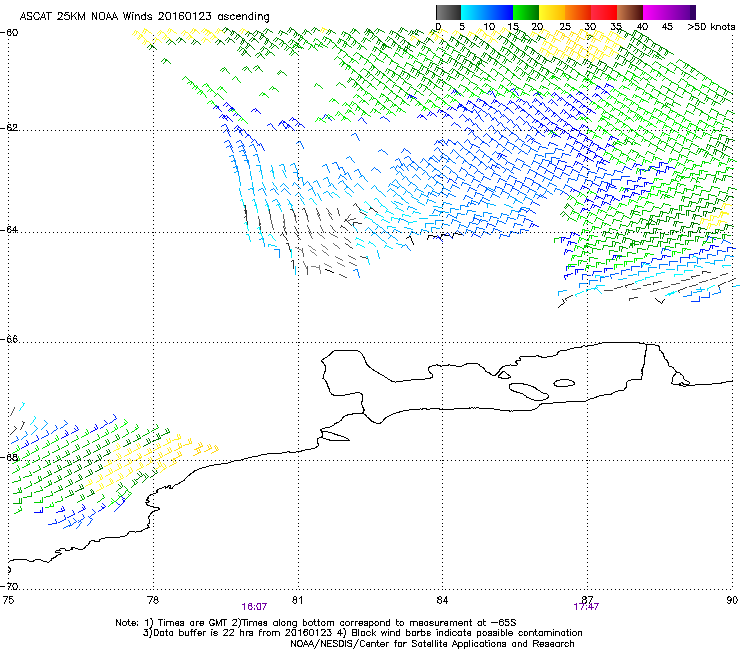Click the '87' longitude axis label
740x650 pixels.
pos(587,600)
